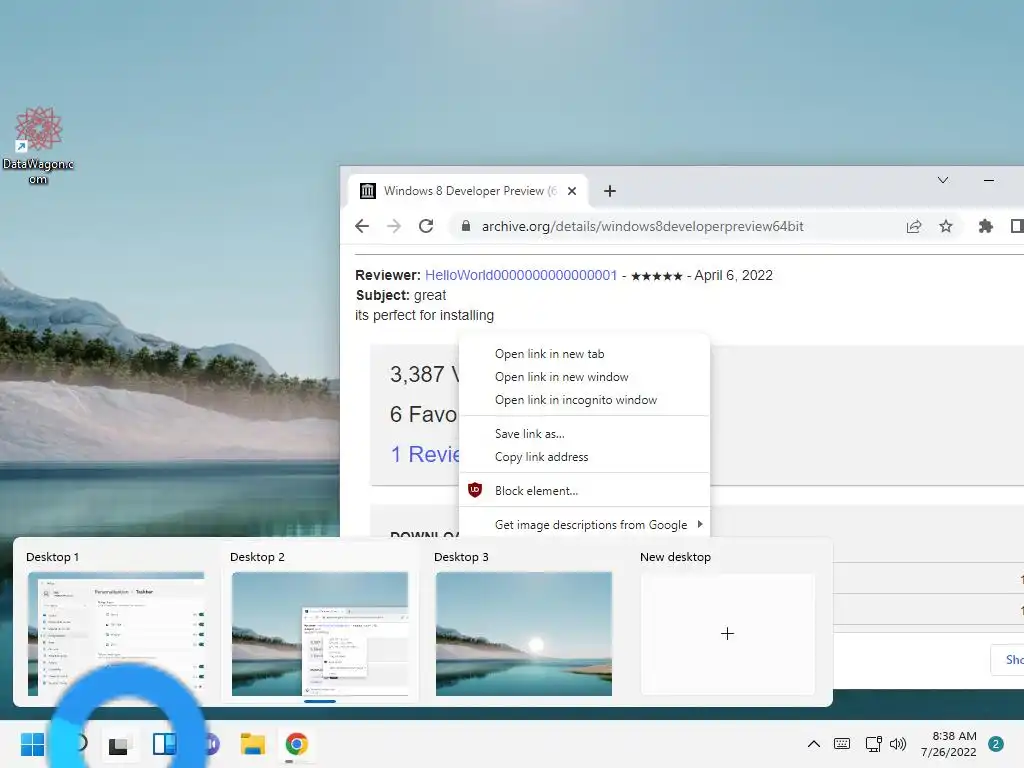Click the Search taskbar icon
The image size is (1024, 768).
tap(80, 744)
